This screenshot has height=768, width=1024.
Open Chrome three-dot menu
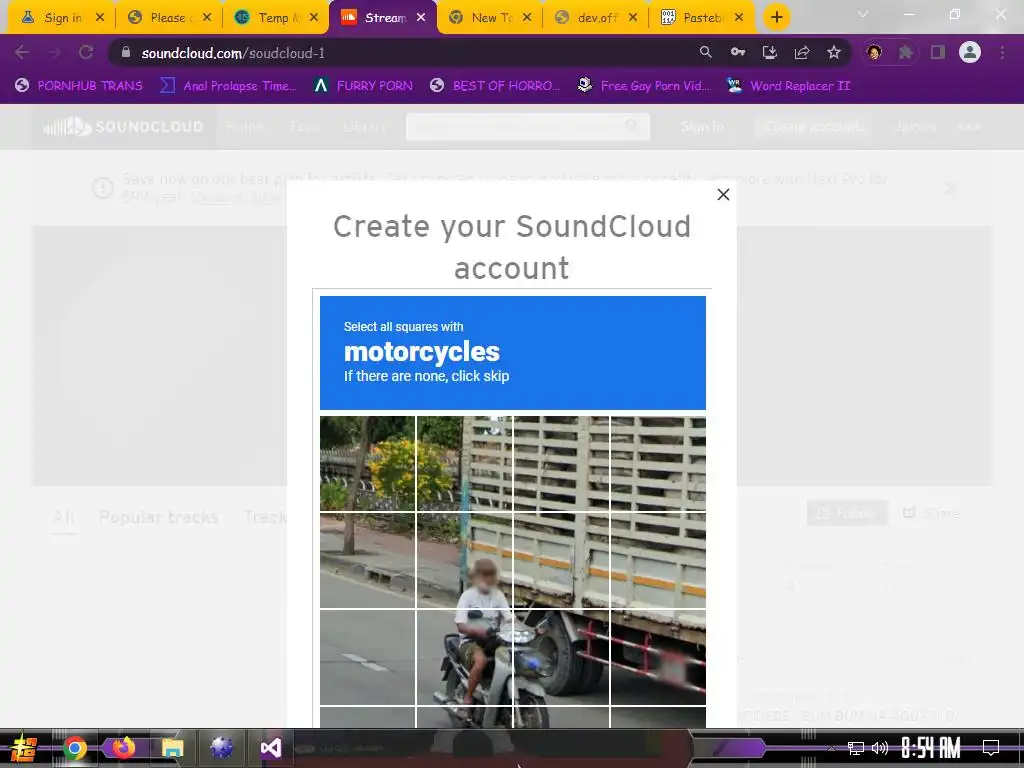[x=1002, y=52]
